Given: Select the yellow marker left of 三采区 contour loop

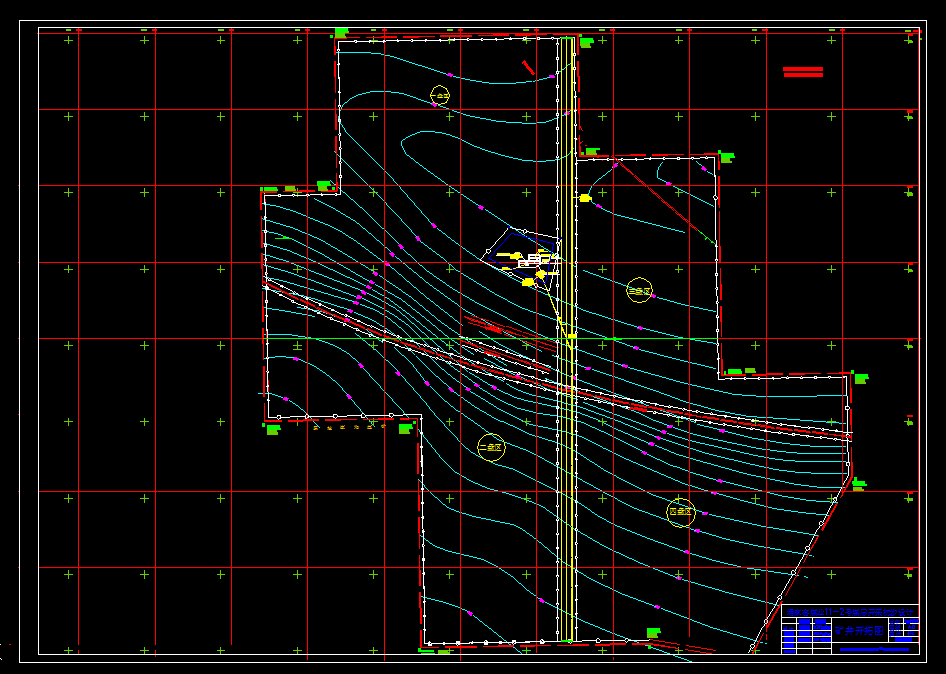Looking at the screenshot, I should click(585, 198).
